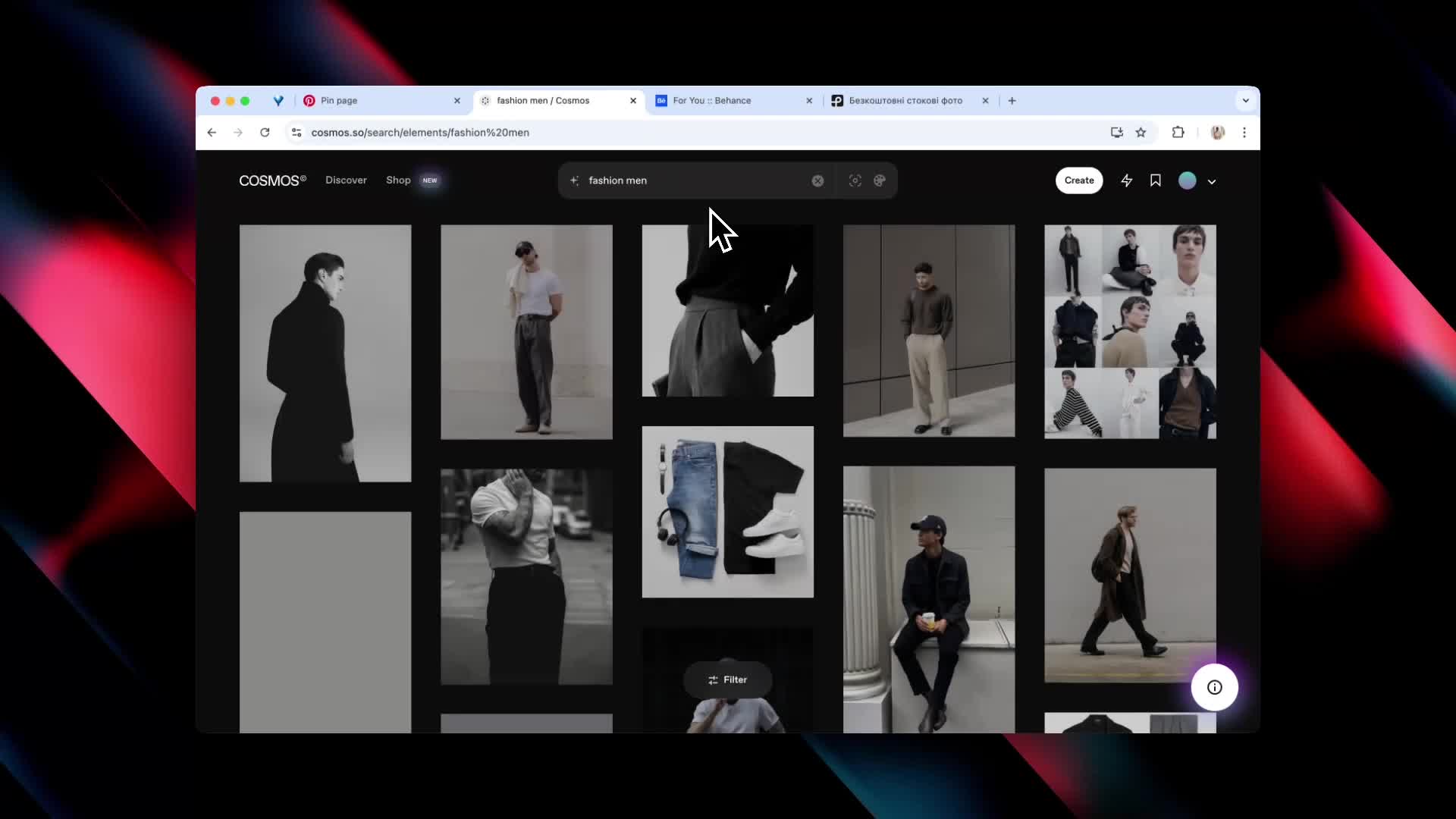
Task: Open the jeans and sneakers flat-lay image
Action: click(x=728, y=512)
